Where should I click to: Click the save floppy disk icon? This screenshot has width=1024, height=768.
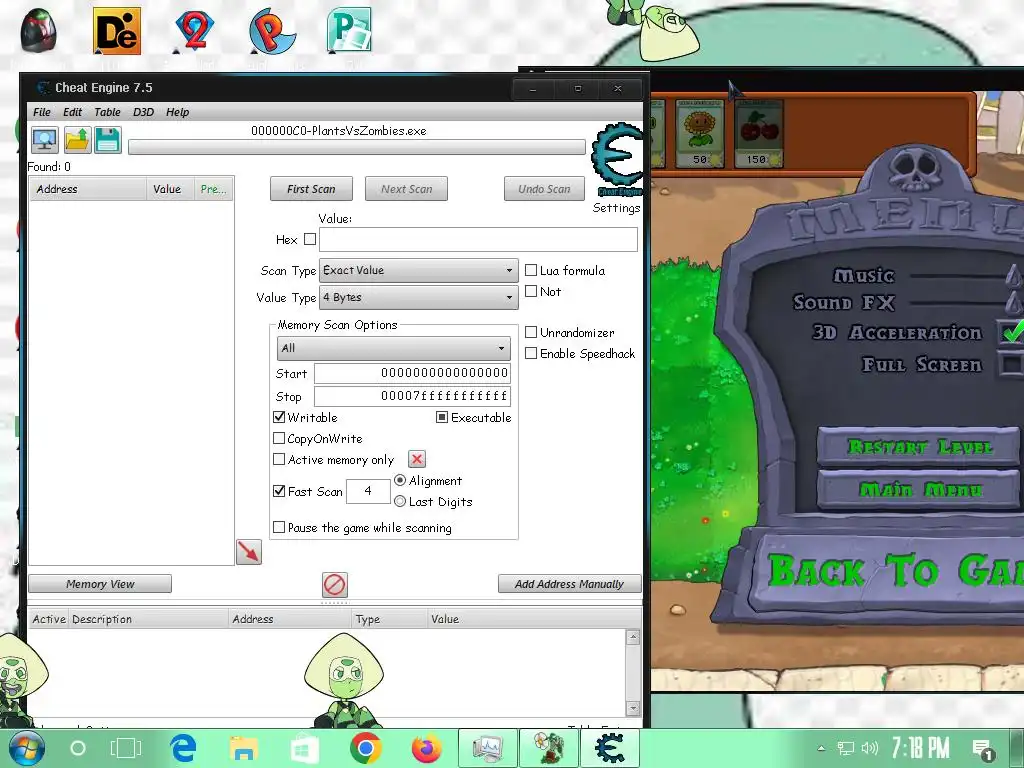click(108, 140)
